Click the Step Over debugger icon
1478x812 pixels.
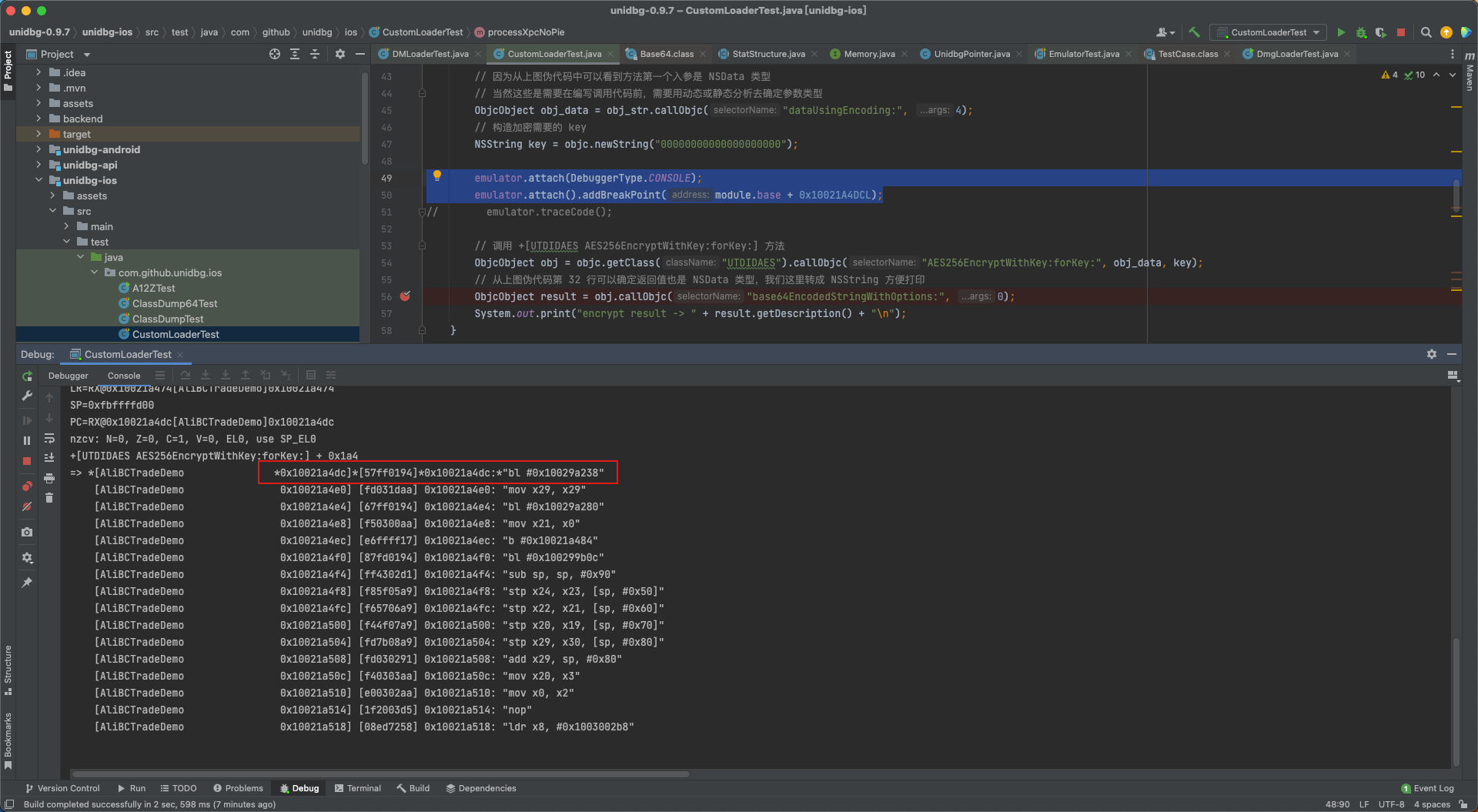(186, 375)
